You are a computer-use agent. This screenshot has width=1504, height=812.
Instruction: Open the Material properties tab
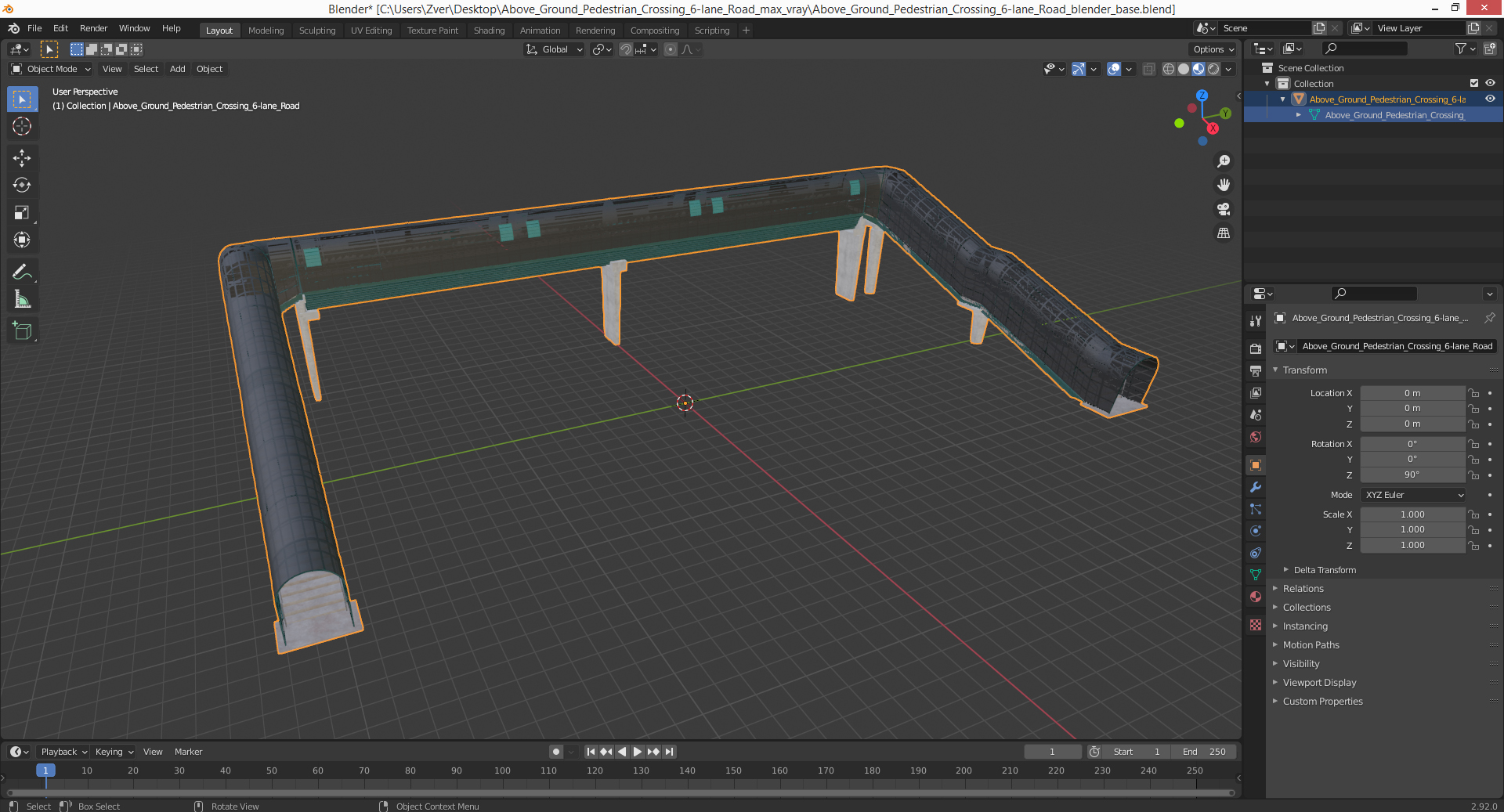(x=1256, y=597)
